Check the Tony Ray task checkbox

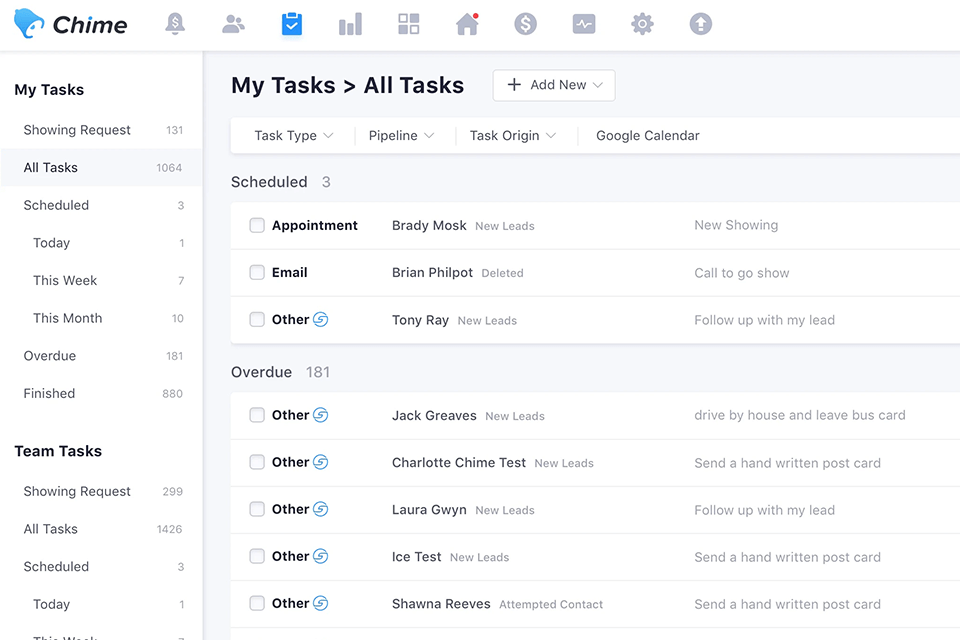257,319
